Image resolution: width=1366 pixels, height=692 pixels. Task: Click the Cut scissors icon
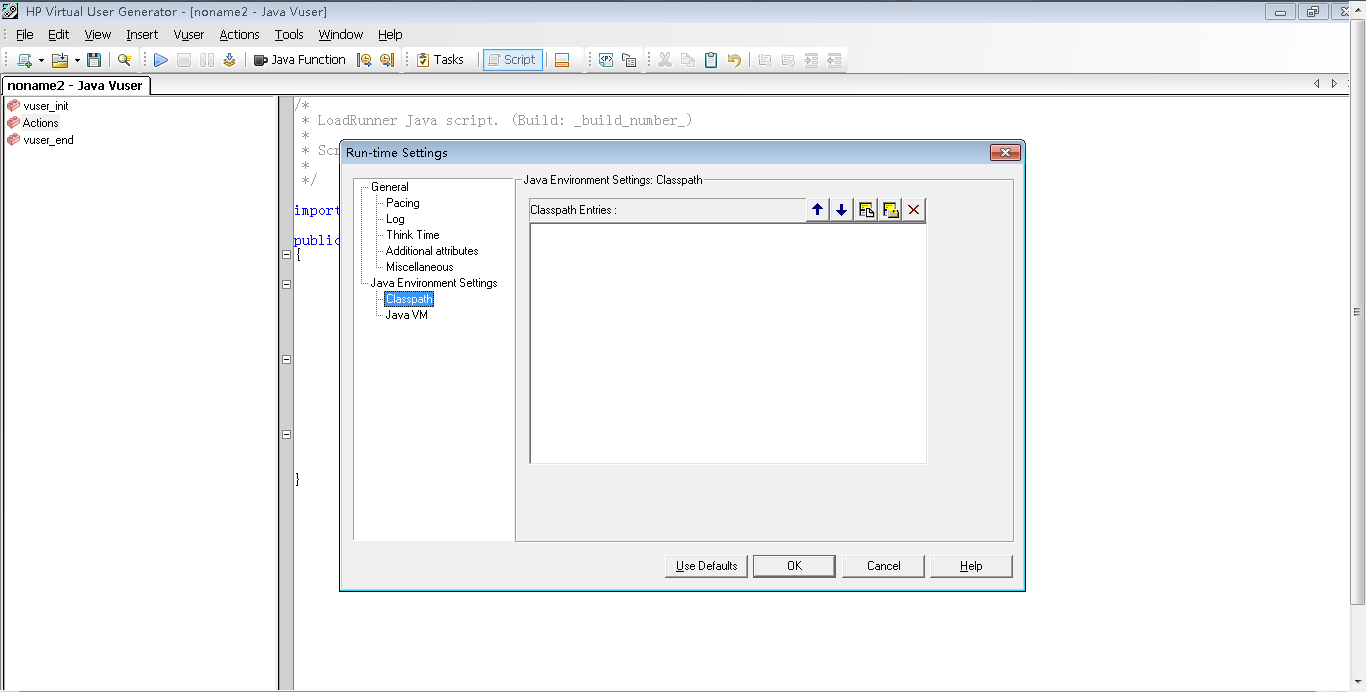[665, 60]
